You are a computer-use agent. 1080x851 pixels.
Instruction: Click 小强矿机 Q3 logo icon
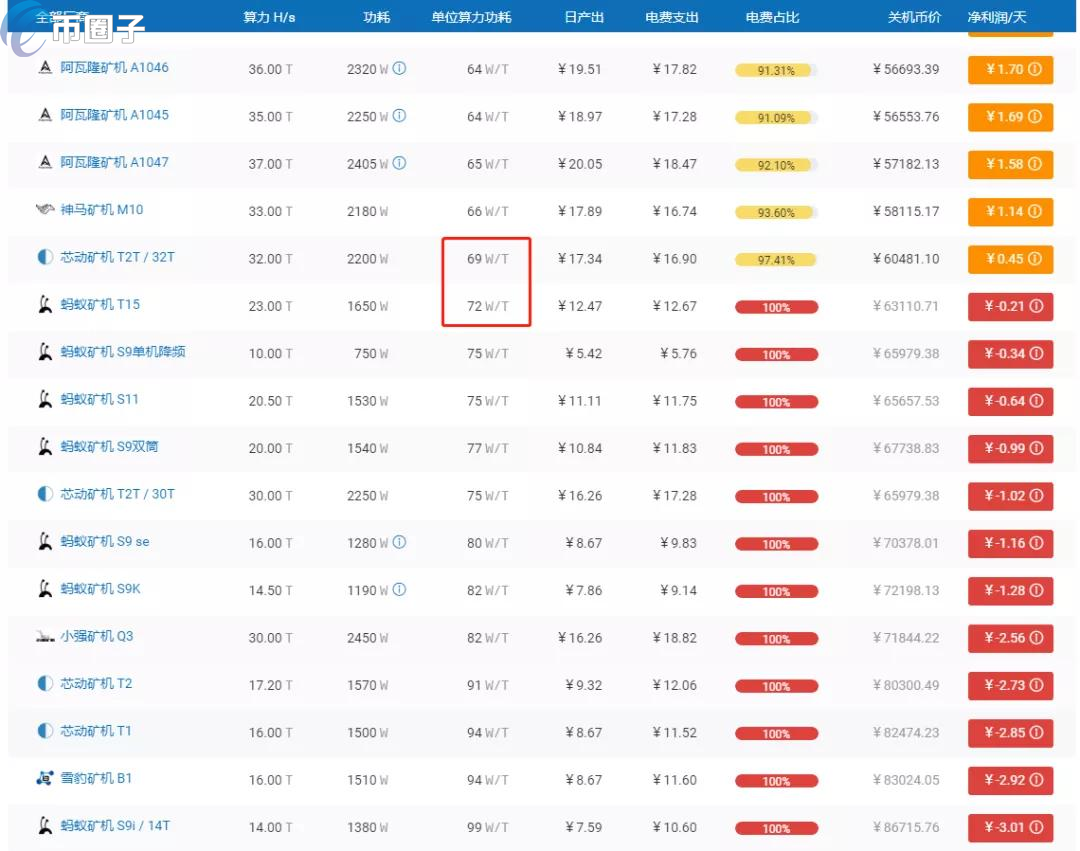click(x=45, y=637)
